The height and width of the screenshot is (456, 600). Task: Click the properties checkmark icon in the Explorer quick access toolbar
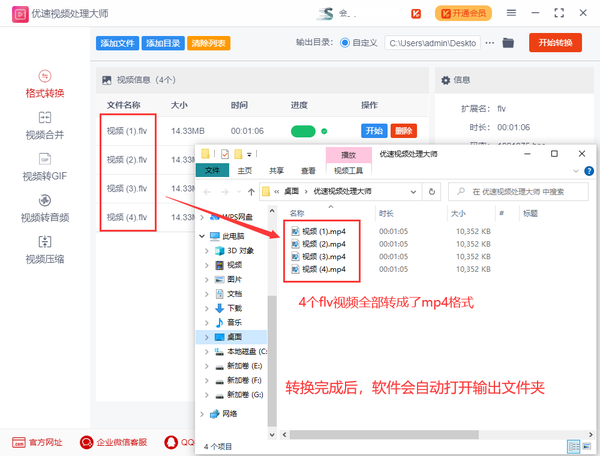(225, 154)
